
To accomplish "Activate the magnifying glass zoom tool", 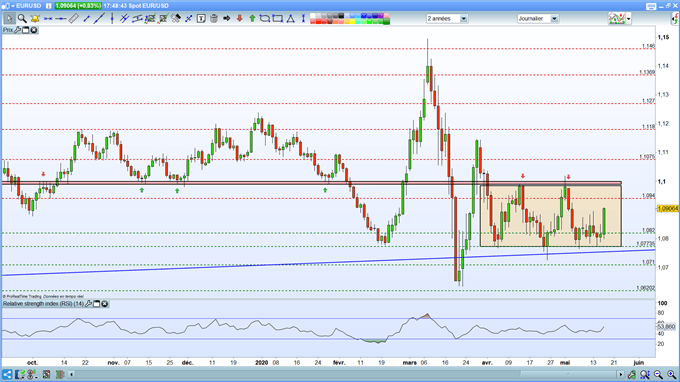I will coord(22,18).
